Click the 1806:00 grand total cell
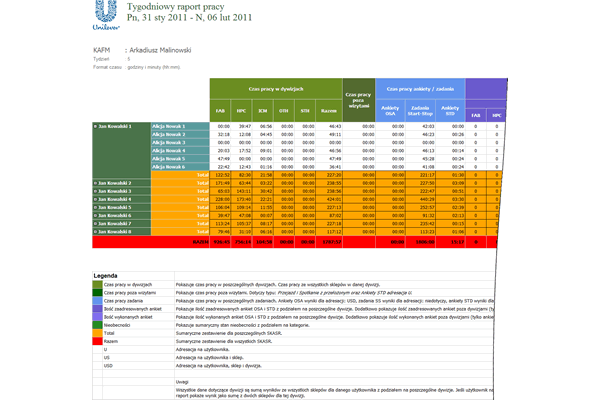The height and width of the screenshot is (400, 600). [x=420, y=242]
